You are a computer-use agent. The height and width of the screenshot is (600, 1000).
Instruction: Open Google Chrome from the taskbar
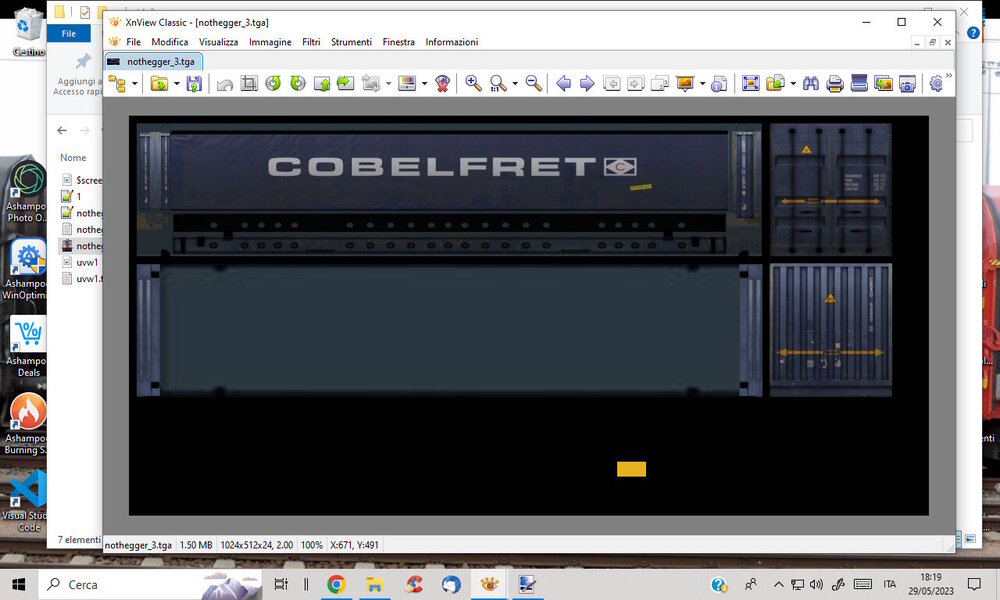pos(336,584)
